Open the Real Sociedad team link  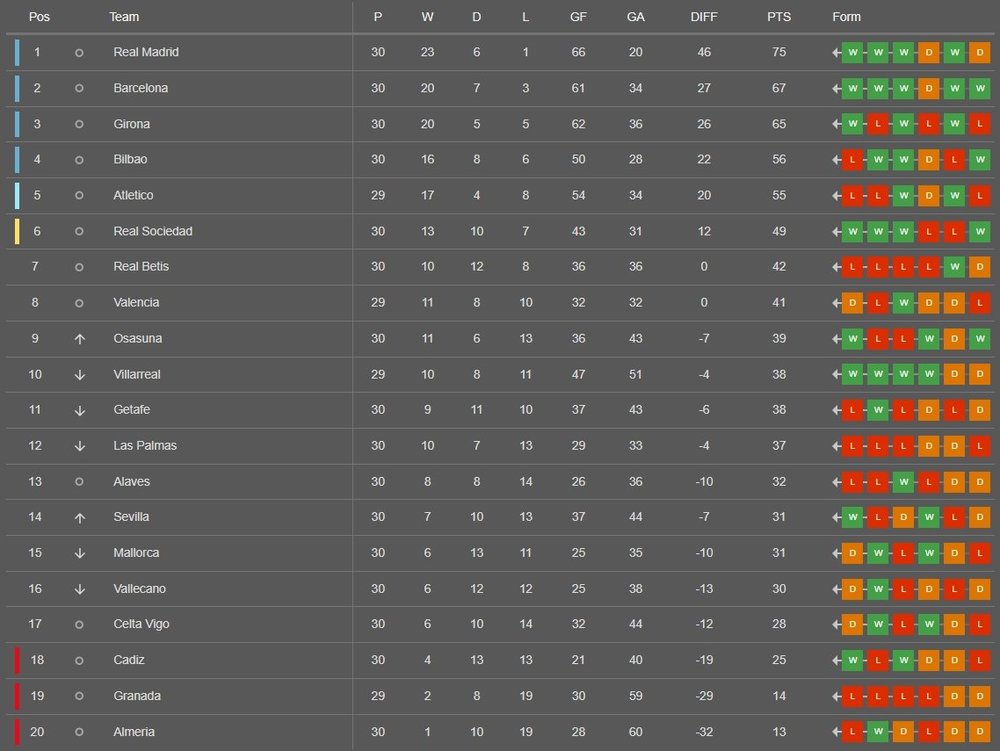tap(153, 231)
